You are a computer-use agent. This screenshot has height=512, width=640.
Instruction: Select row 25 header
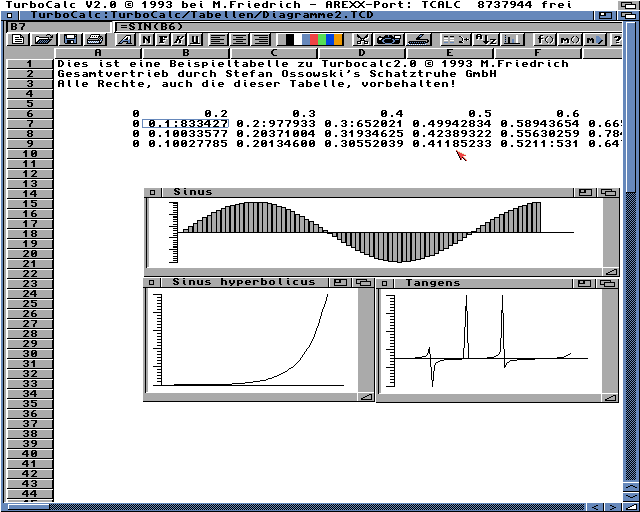coord(30,304)
